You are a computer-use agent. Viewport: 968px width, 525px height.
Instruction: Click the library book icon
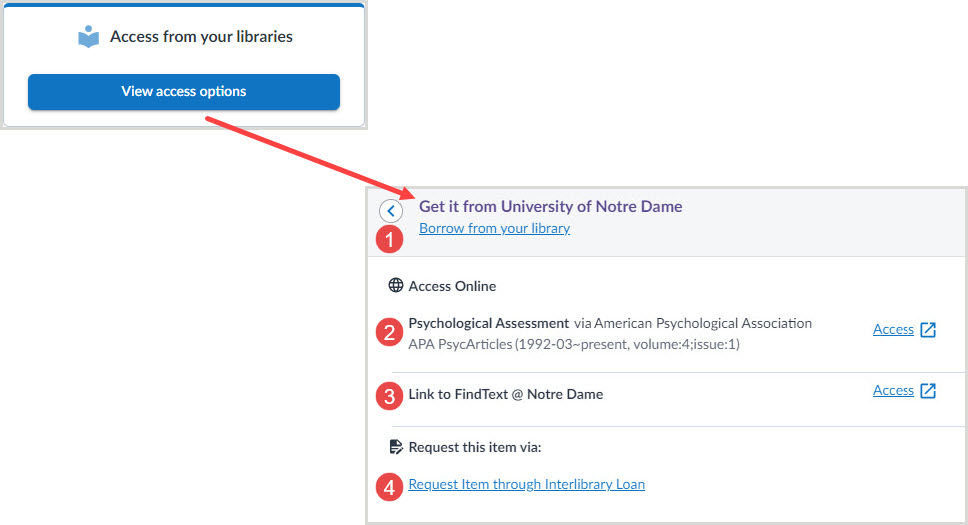point(89,37)
